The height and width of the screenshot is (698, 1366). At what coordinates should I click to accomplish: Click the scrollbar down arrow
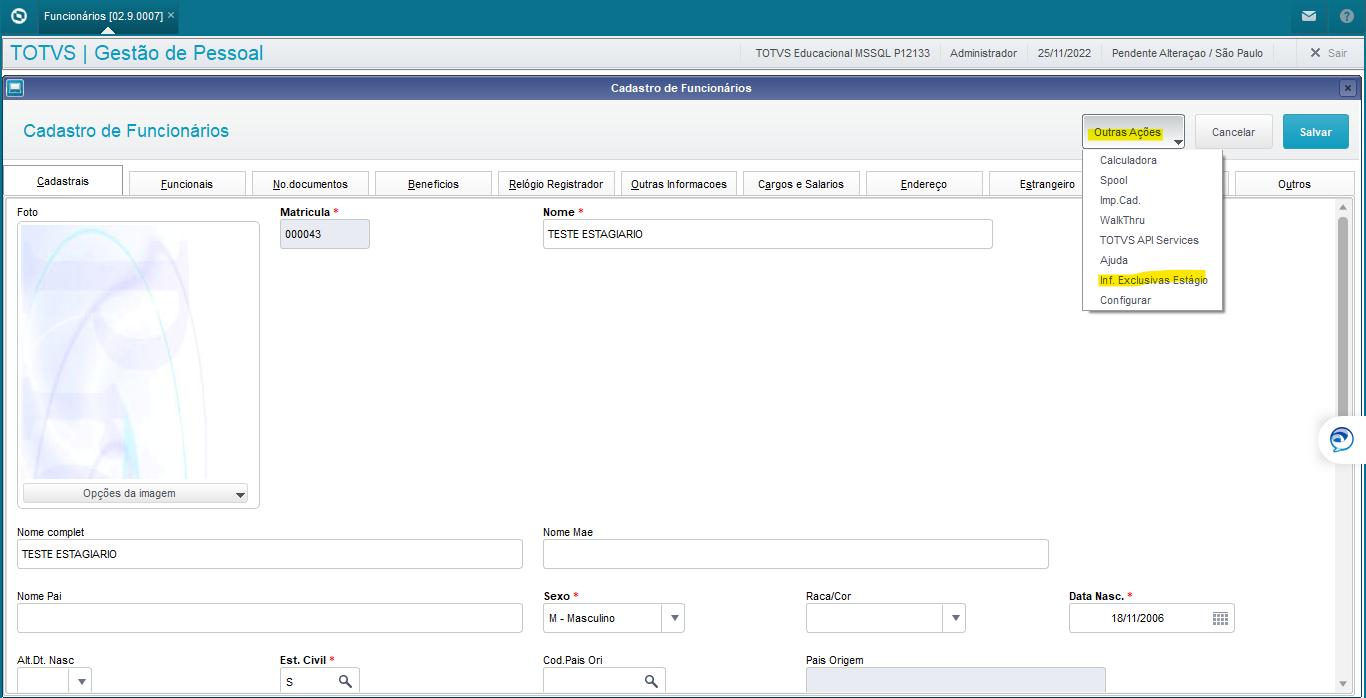click(1344, 683)
